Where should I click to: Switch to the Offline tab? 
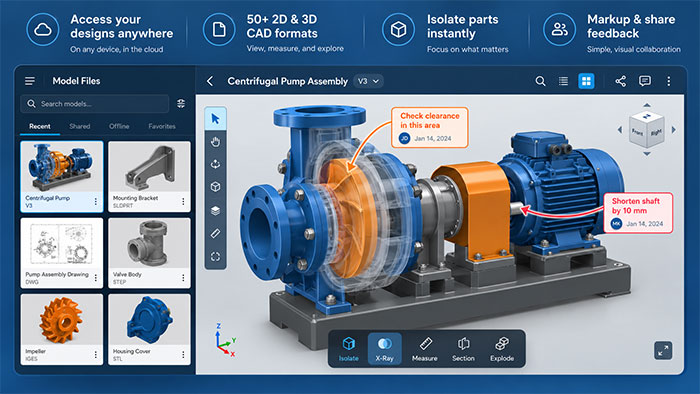(119, 126)
